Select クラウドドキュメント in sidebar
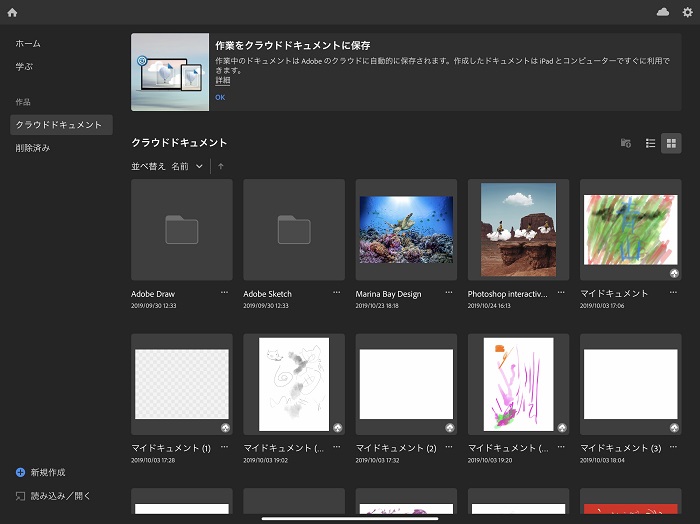The image size is (700, 524). click(61, 125)
